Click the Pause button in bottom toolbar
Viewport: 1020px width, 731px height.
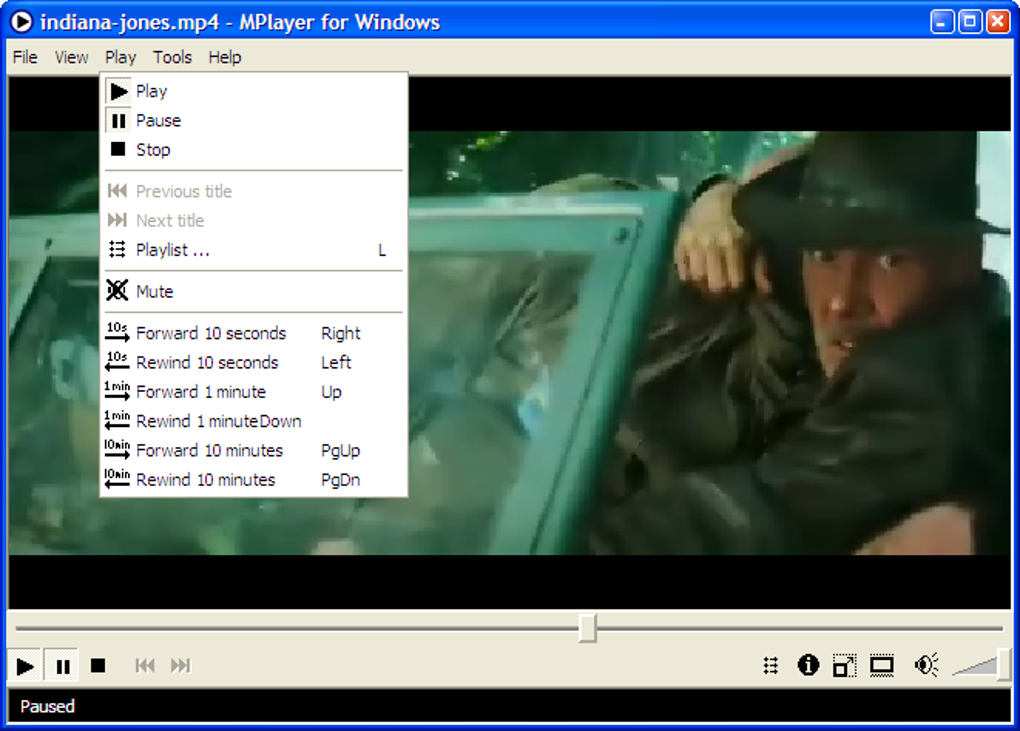(x=62, y=666)
